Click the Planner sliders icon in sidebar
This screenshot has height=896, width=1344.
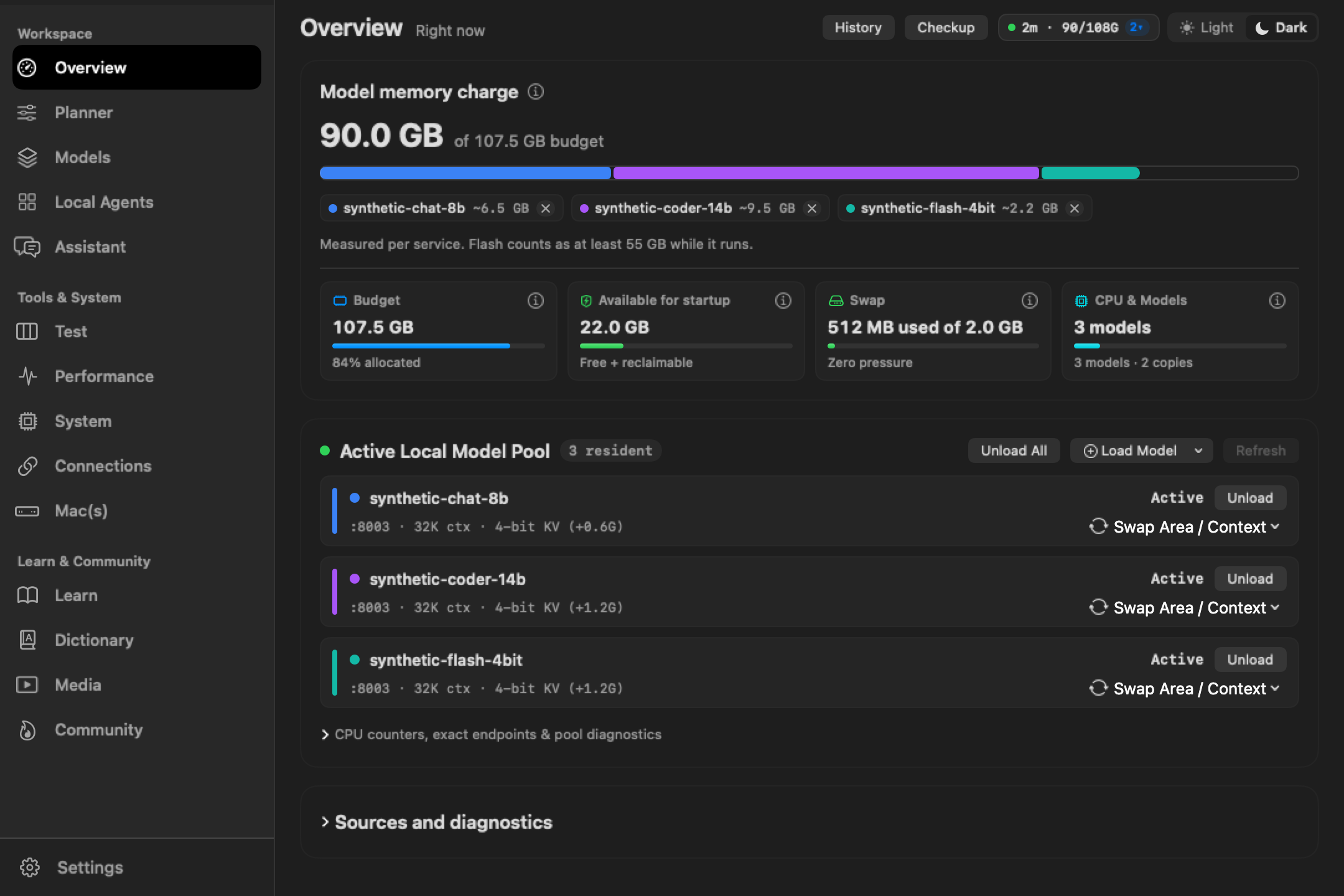pos(27,113)
